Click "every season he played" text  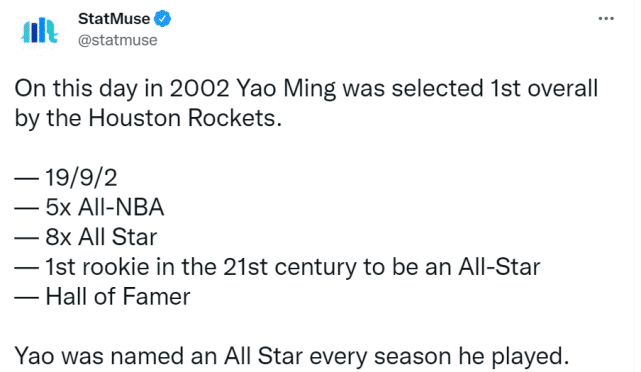(x=439, y=356)
